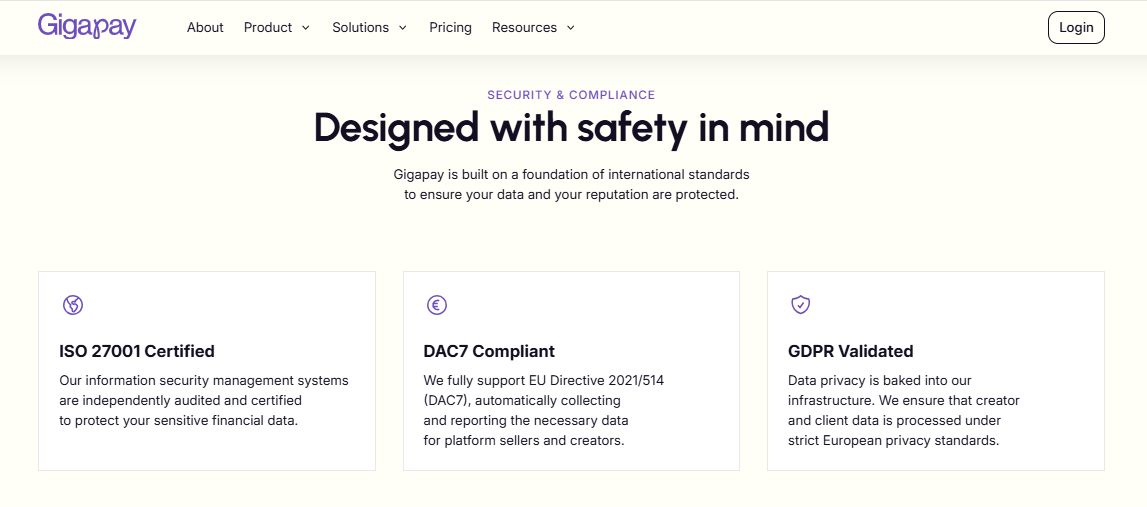Screen dimensions: 1147x507
Task: Click the 'We fully support EU Directive 2021/514' text
Action: pyautogui.click(x=544, y=410)
